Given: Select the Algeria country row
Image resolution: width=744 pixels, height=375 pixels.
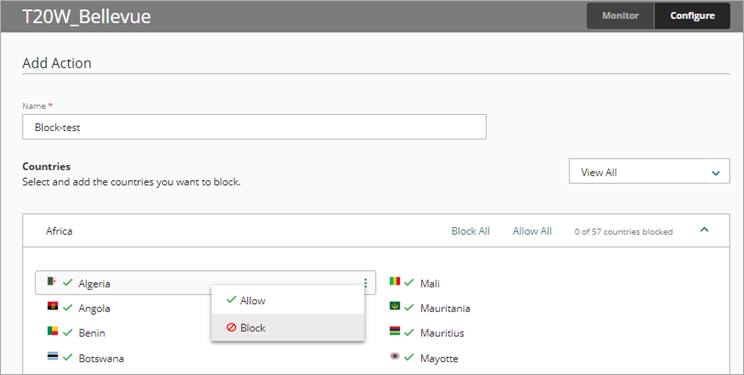Looking at the screenshot, I should click(205, 283).
